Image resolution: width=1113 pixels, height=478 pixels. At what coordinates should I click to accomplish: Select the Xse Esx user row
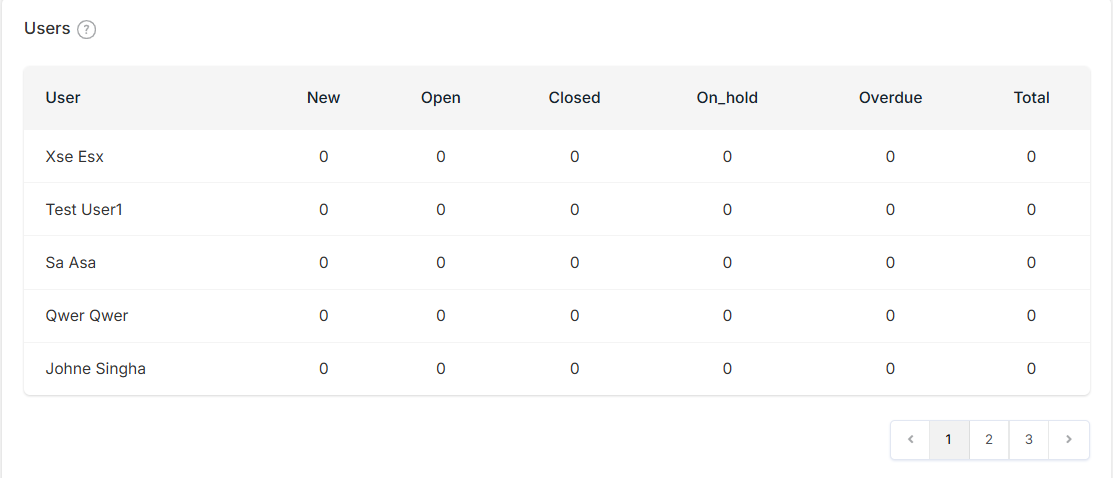click(556, 157)
